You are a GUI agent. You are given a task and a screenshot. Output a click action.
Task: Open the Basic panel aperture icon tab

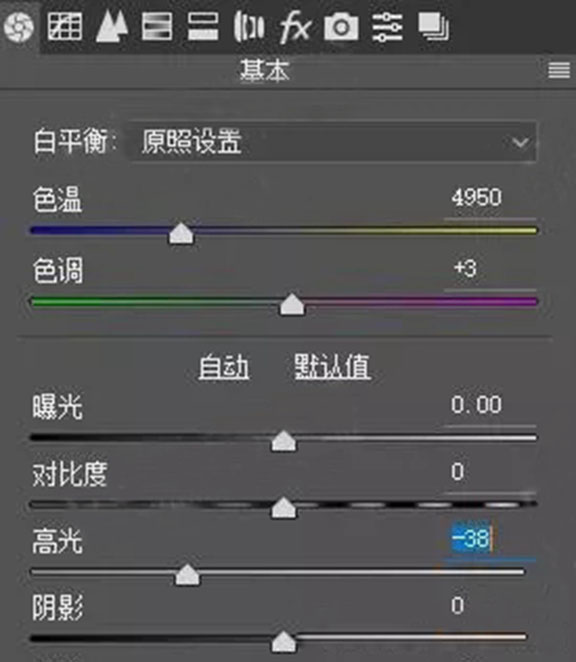click(19, 27)
